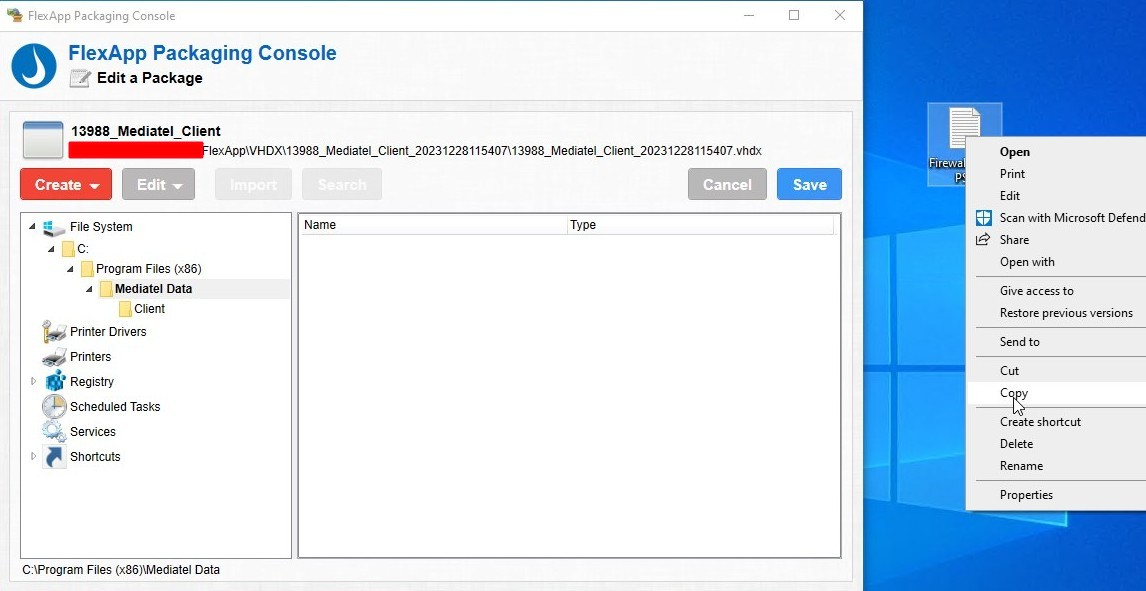Click the Registry cubes icon
The height and width of the screenshot is (591, 1146).
click(55, 381)
